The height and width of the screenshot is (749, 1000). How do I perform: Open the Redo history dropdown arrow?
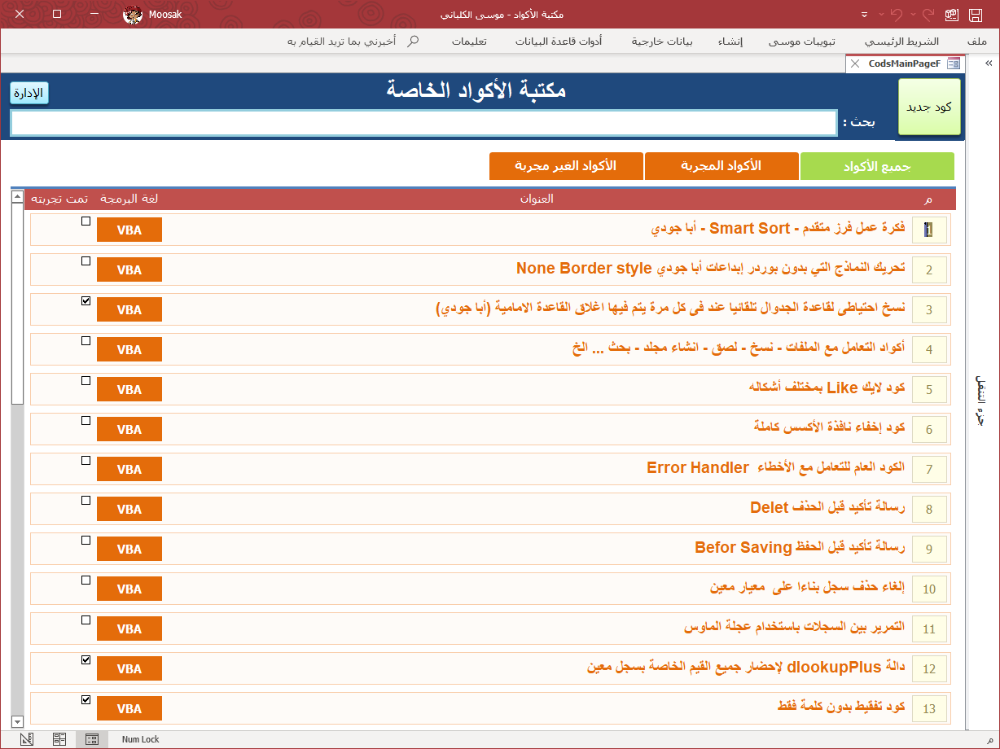913,15
